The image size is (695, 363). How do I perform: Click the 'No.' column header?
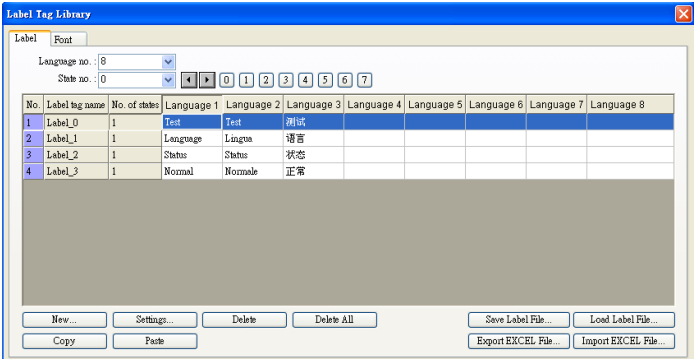coord(33,105)
